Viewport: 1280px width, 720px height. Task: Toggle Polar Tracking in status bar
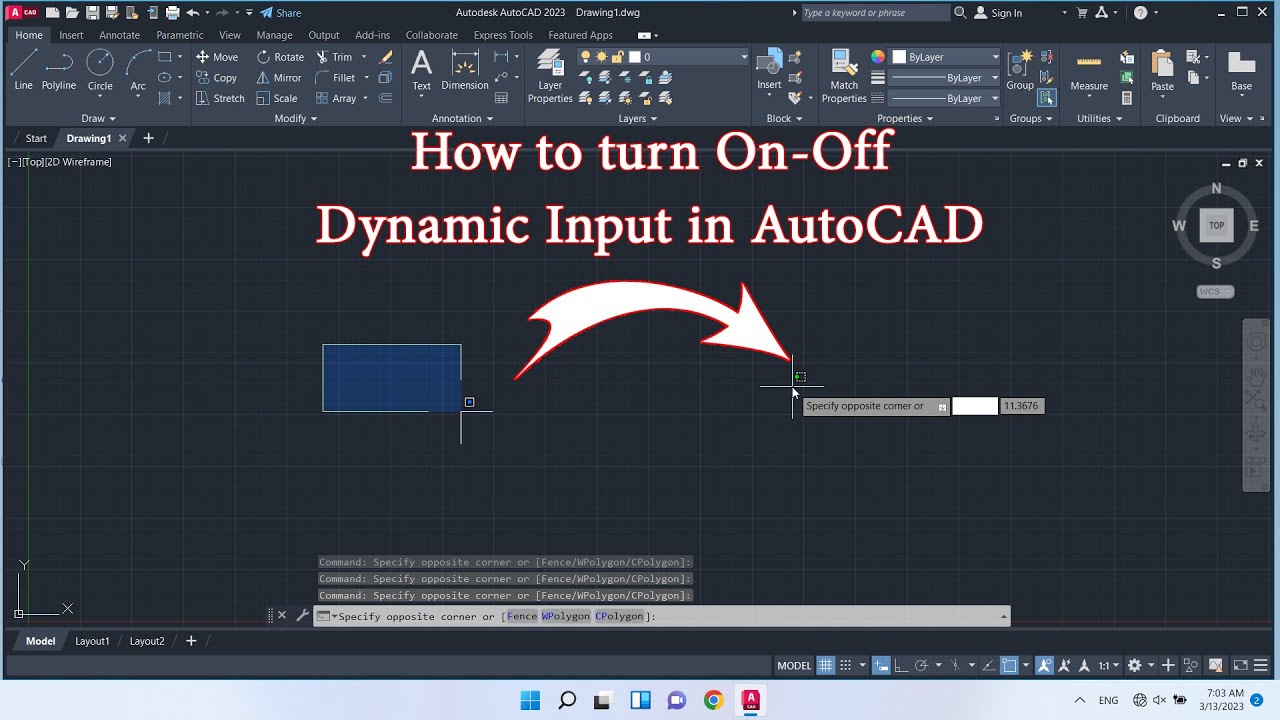pos(921,665)
